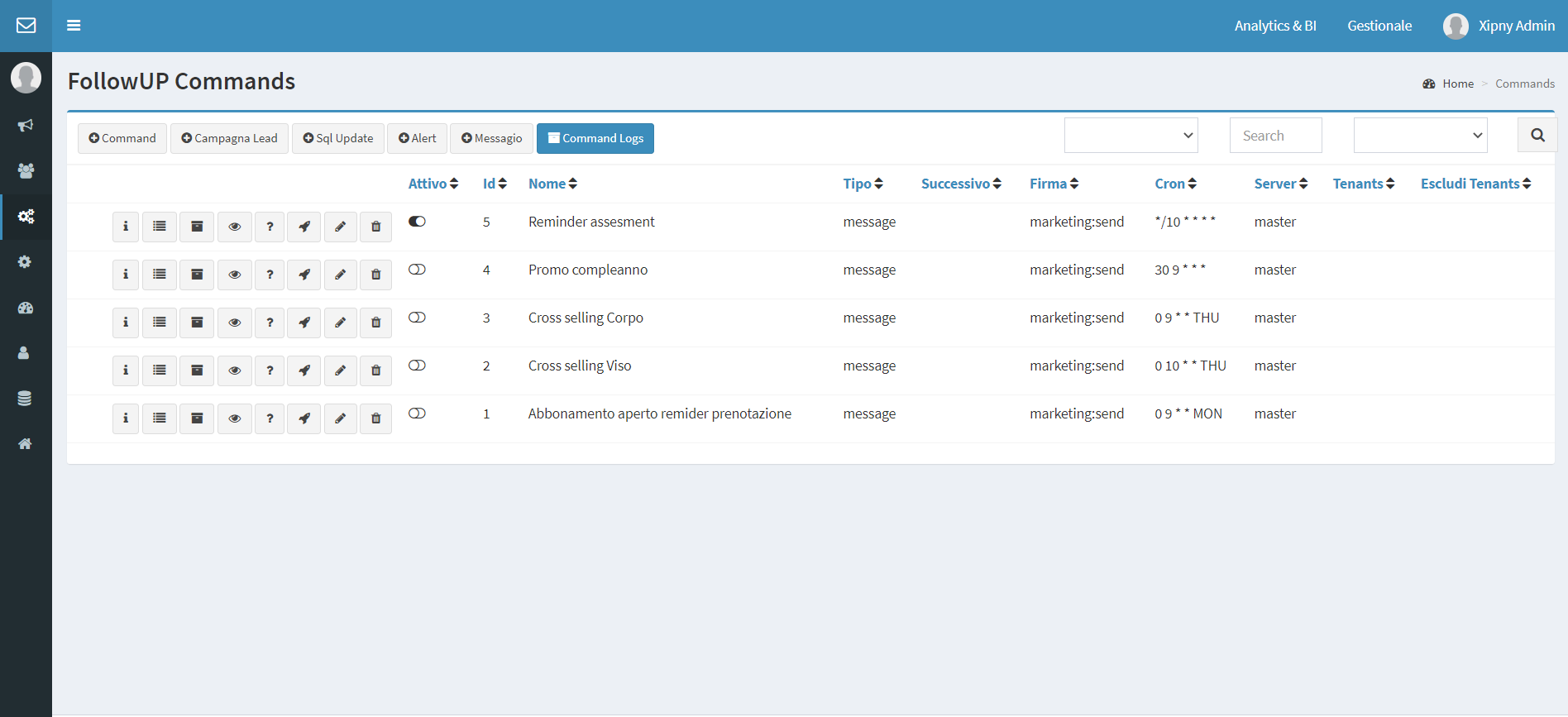Toggle the hamburger sidebar menu
This screenshot has height=717, width=1568.
74,26
